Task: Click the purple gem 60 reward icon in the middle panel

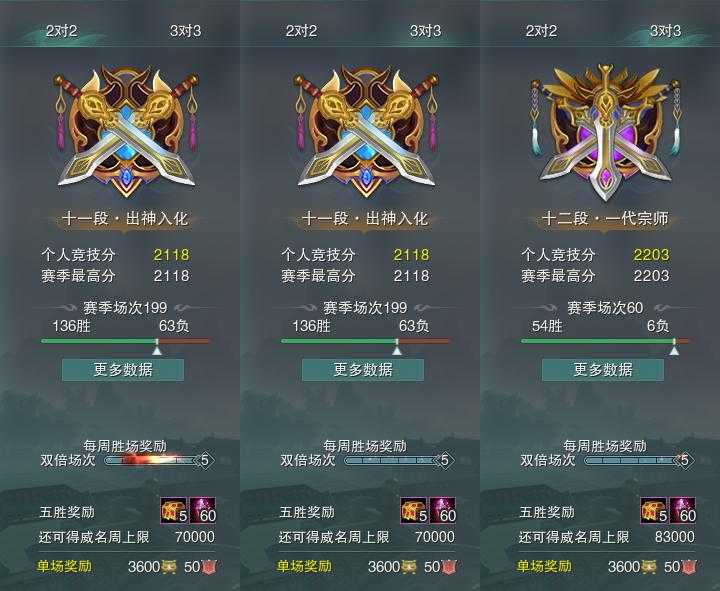Action: [x=443, y=510]
